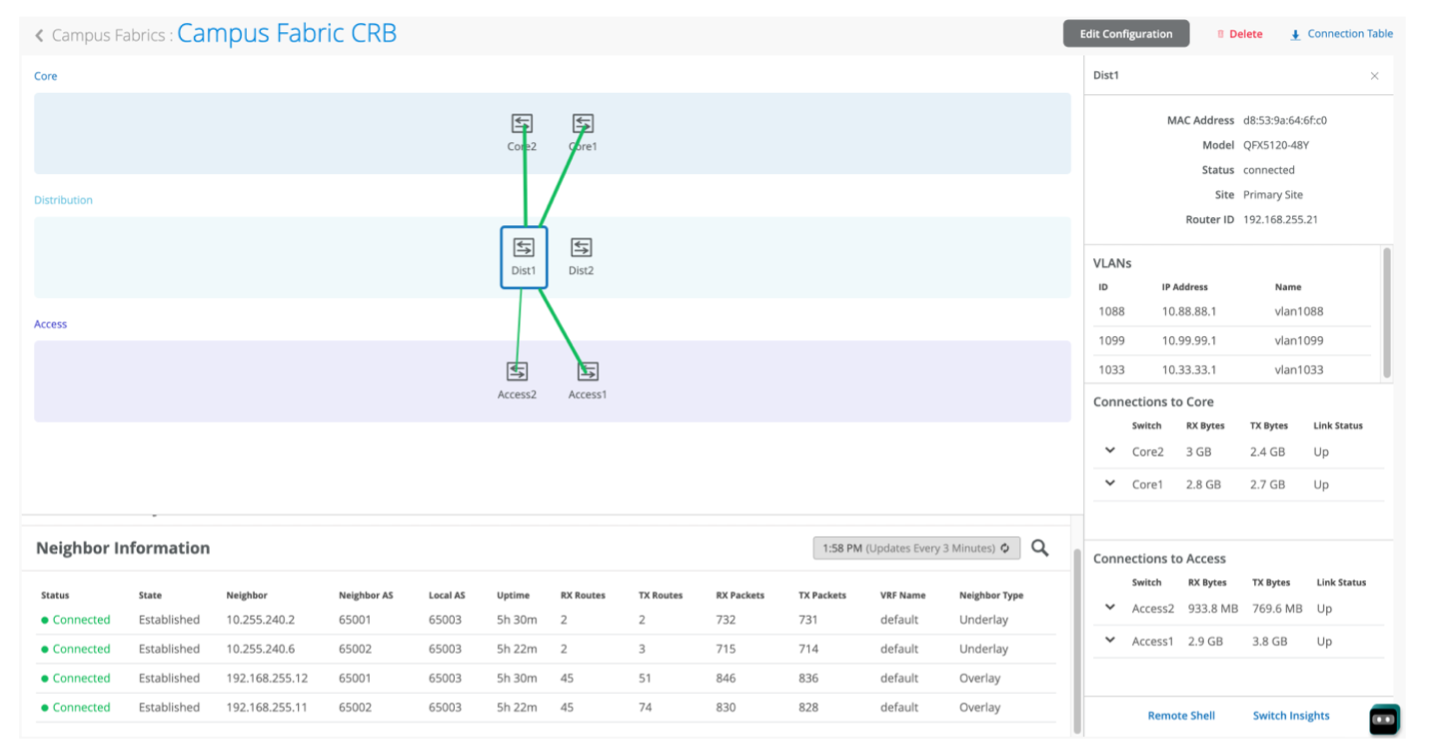Expand Access2 connection details
The height and width of the screenshot is (754, 1430).
[x=1110, y=608]
